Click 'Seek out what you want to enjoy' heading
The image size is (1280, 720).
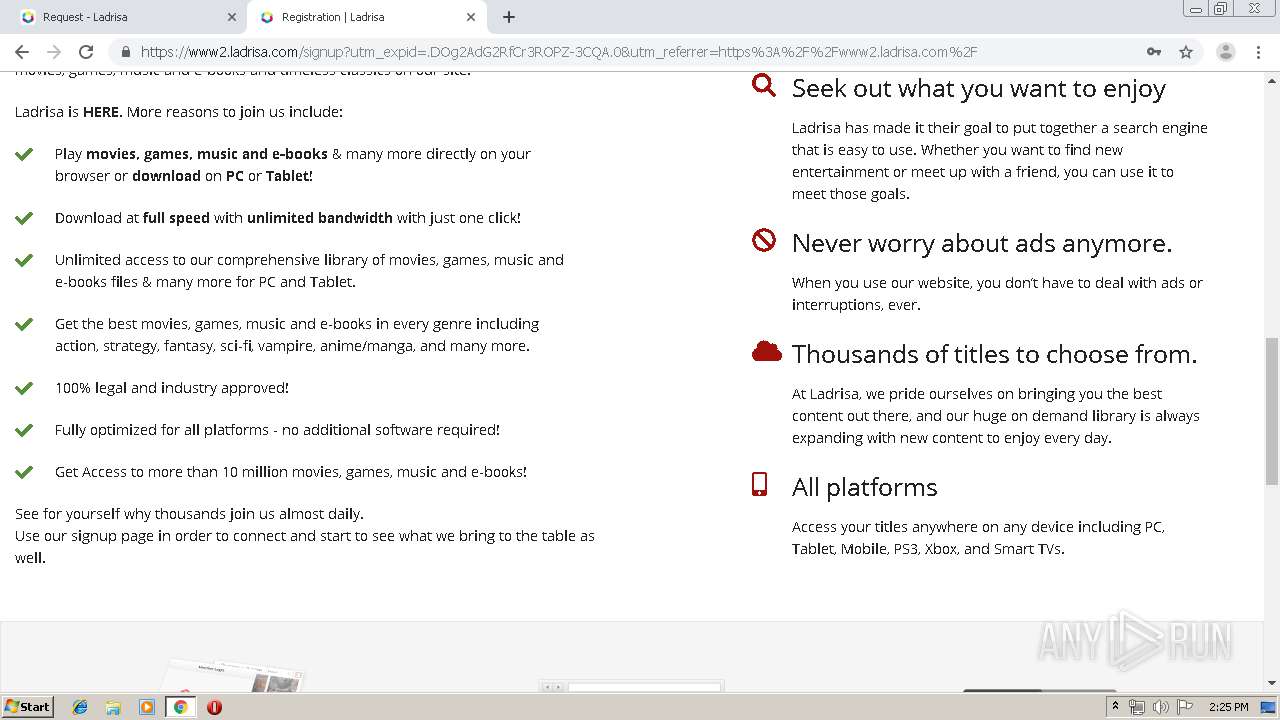coord(979,89)
